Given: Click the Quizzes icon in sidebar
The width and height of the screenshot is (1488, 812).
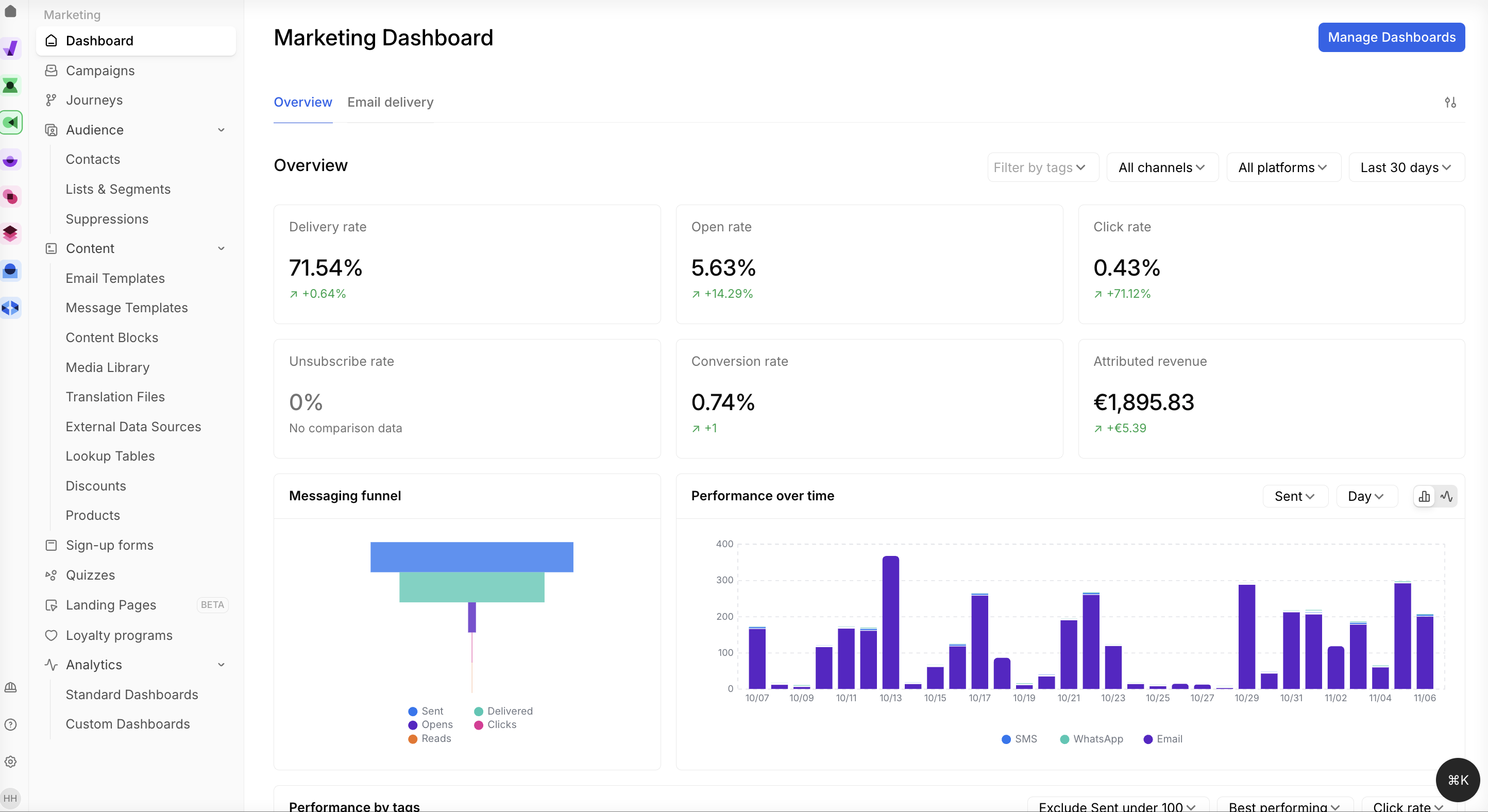Looking at the screenshot, I should tap(52, 575).
